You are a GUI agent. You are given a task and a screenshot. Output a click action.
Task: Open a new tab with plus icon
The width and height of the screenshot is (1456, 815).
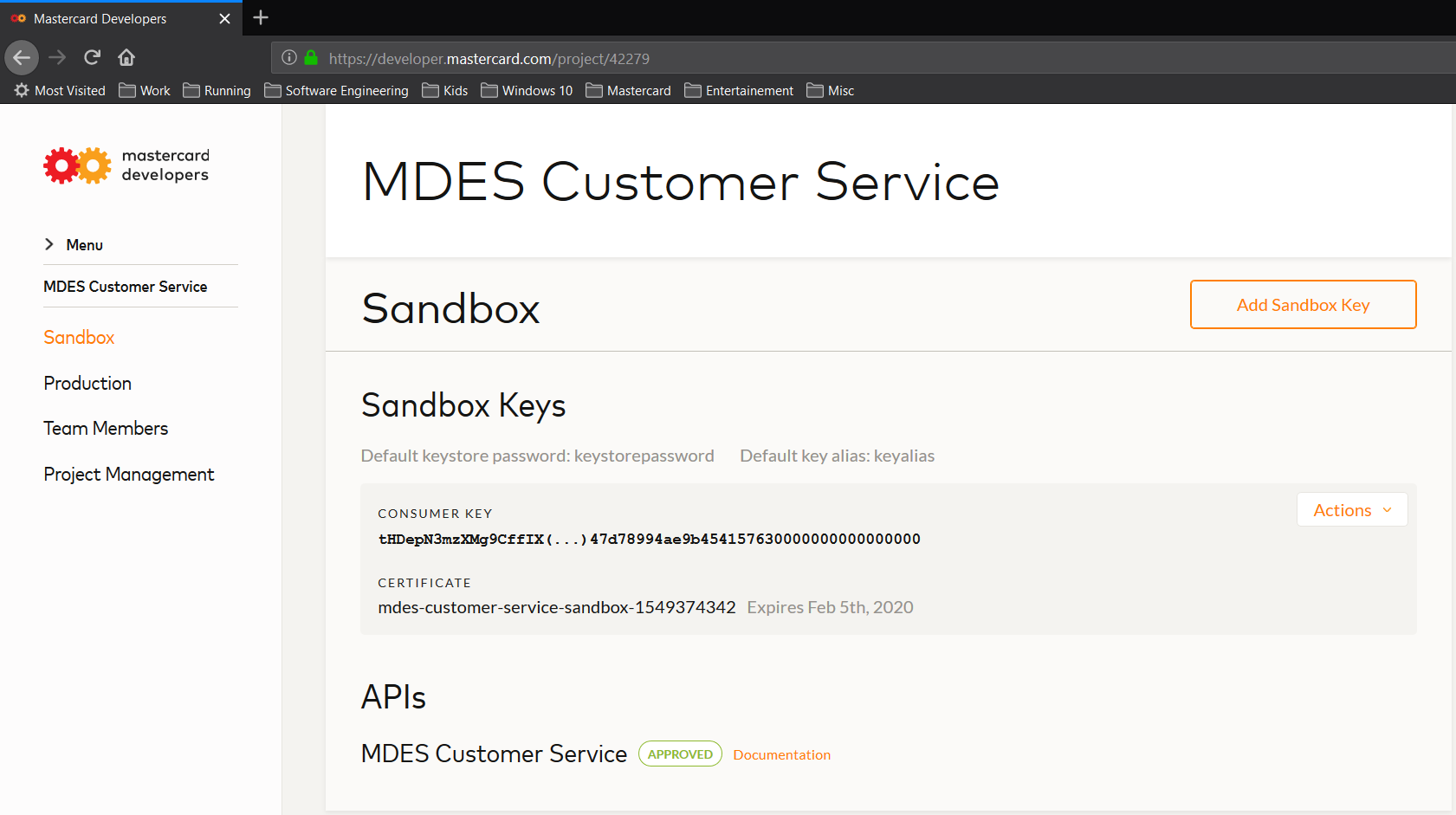coord(261,17)
